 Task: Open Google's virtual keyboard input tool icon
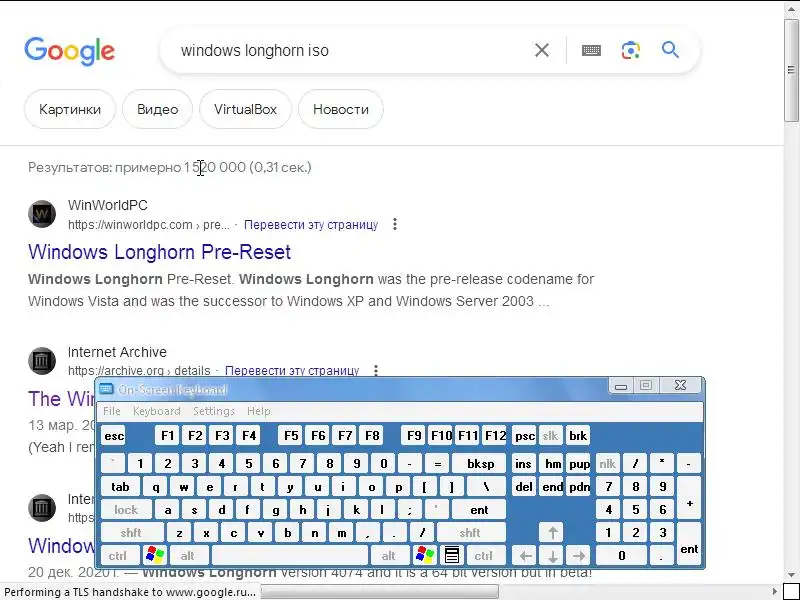pos(591,50)
